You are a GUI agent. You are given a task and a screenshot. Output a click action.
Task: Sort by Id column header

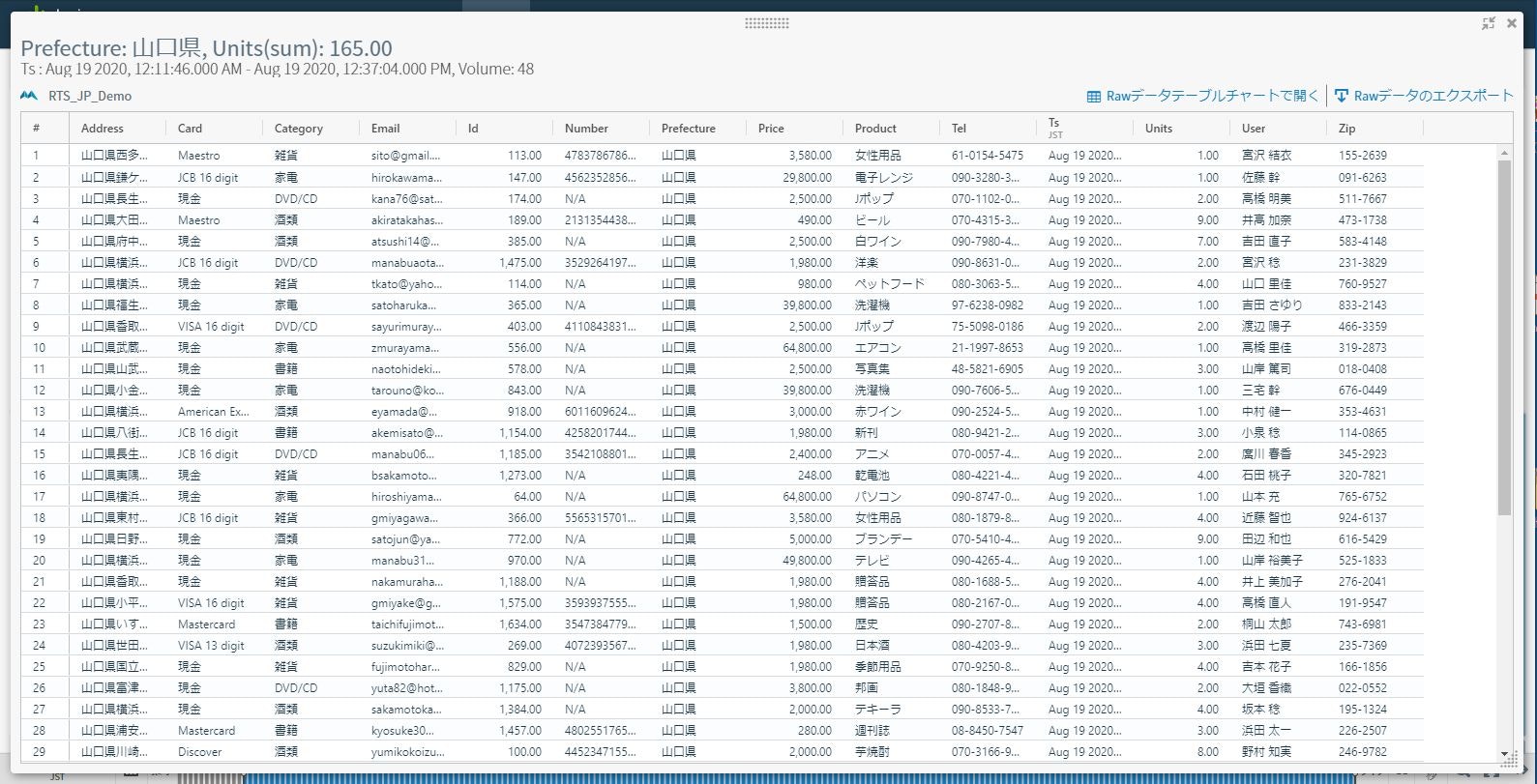[x=473, y=128]
